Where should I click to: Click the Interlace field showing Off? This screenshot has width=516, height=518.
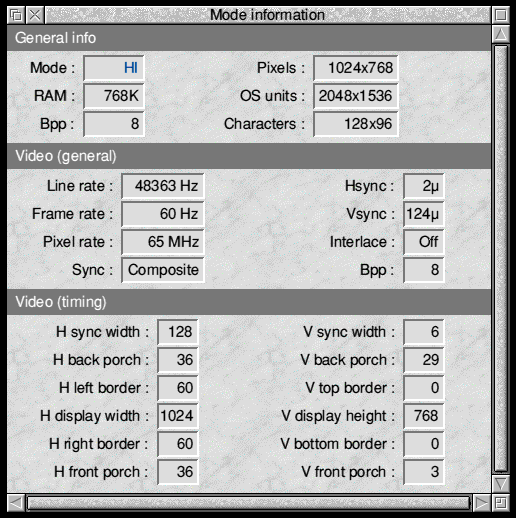[x=424, y=242]
